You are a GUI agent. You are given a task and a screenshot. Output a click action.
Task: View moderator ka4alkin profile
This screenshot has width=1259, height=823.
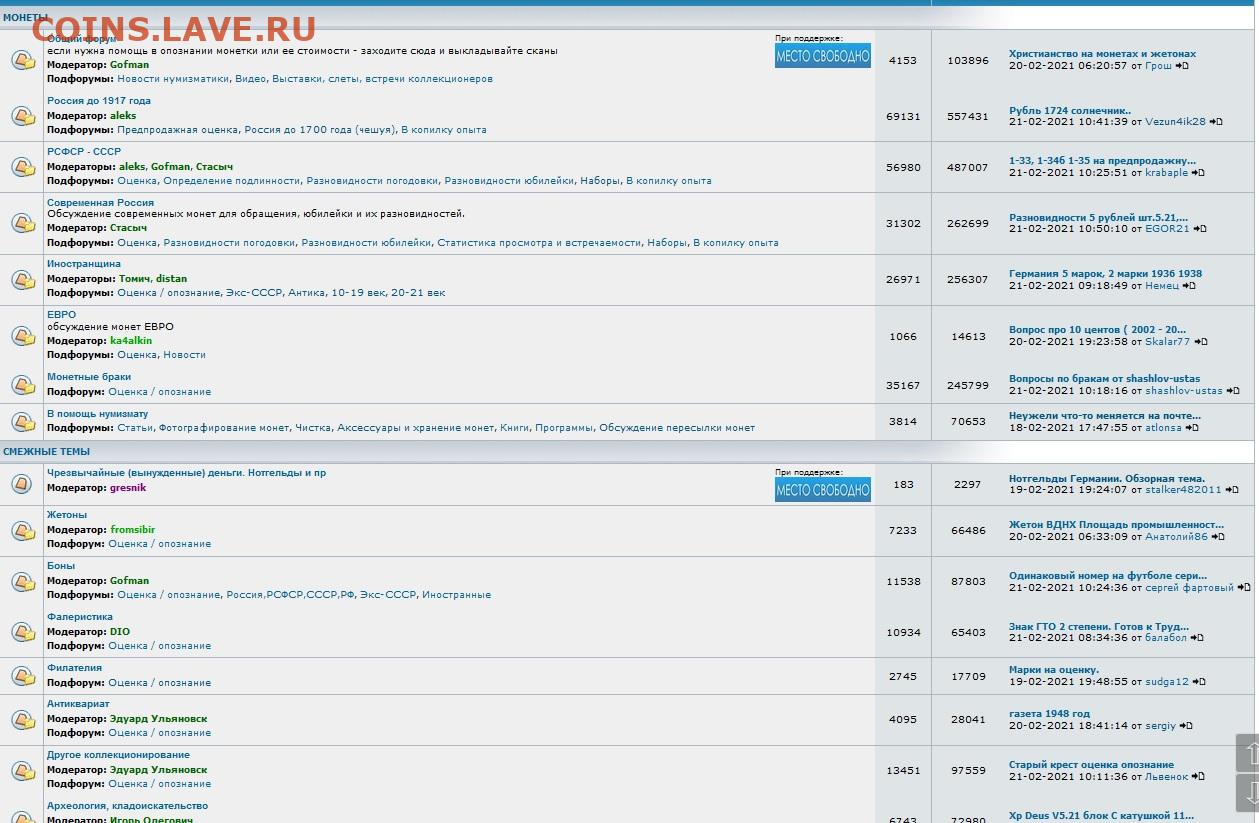click(x=131, y=341)
